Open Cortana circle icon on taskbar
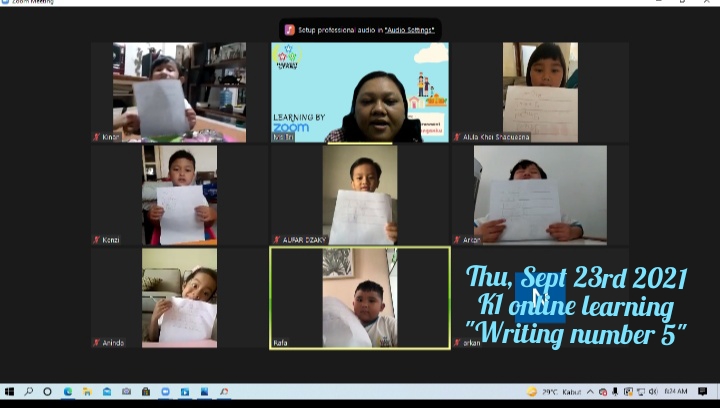This screenshot has width=720, height=408. (x=47, y=391)
